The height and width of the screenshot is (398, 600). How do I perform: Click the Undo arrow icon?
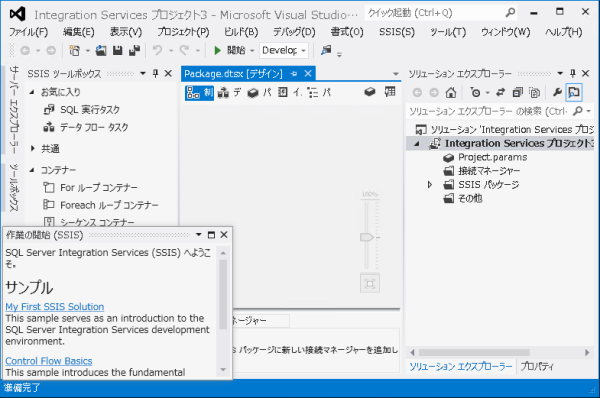tap(157, 50)
